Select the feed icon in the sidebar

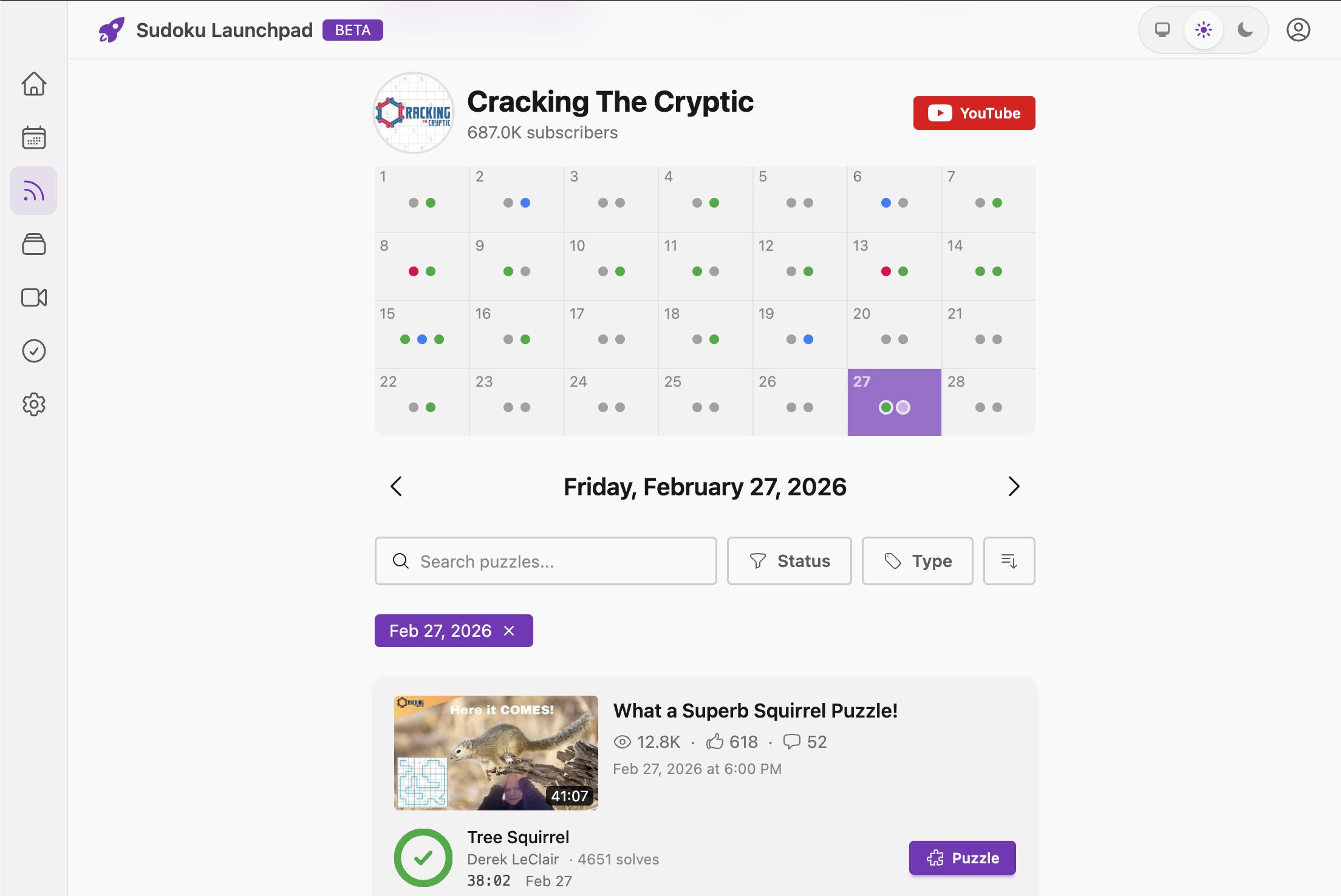pyautogui.click(x=33, y=190)
